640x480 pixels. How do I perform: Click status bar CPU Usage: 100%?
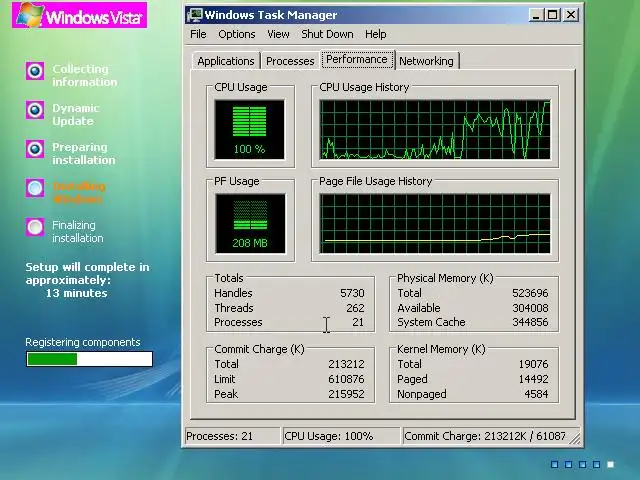(341, 436)
